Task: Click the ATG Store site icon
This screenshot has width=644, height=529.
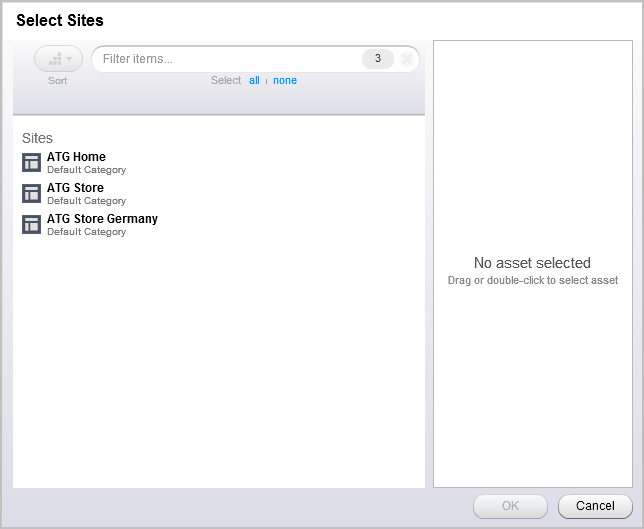Action: 31,193
